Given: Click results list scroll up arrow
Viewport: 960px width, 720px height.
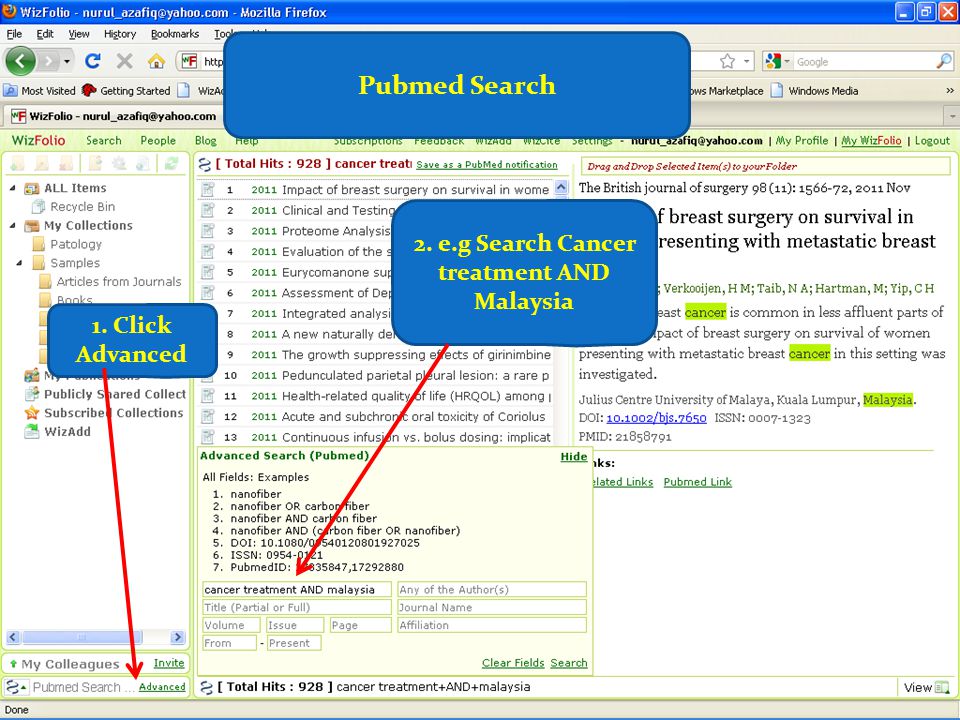Looking at the screenshot, I should coord(561,188).
